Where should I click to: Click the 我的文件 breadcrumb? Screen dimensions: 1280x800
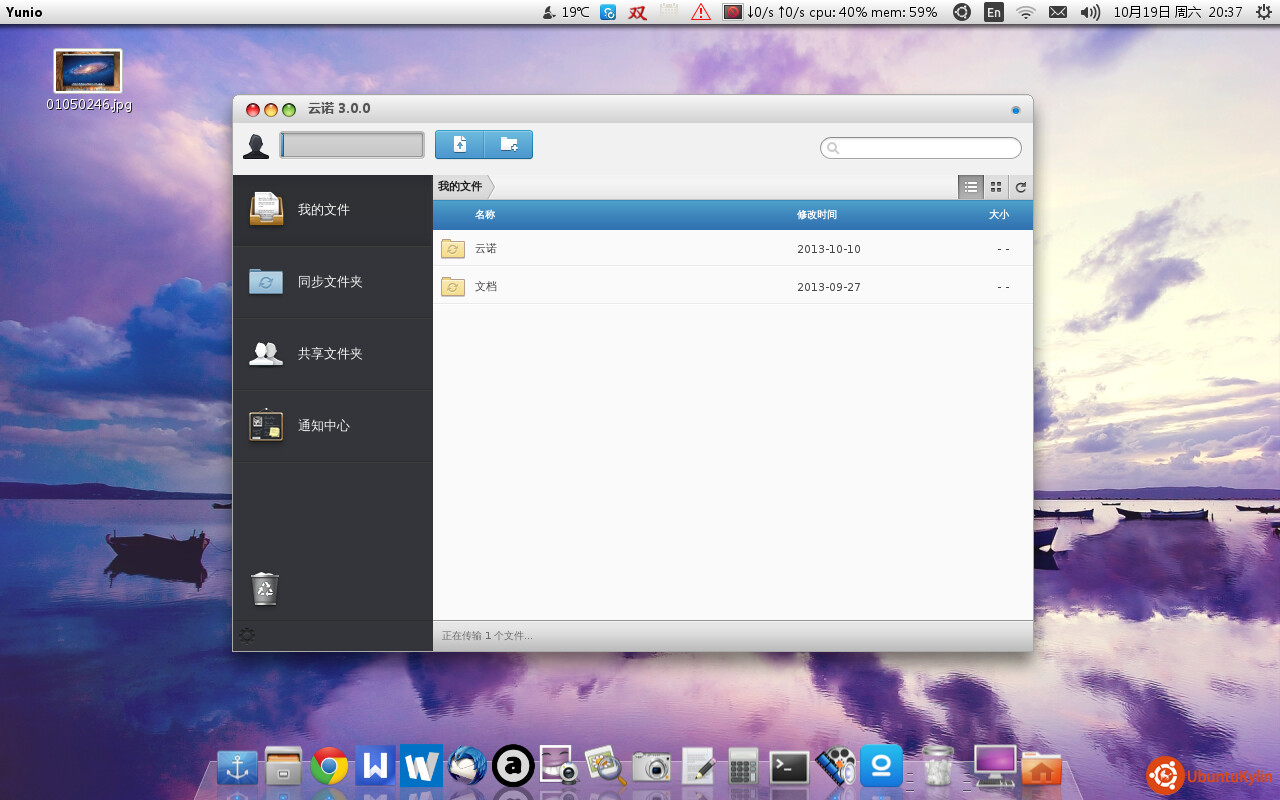pyautogui.click(x=460, y=187)
